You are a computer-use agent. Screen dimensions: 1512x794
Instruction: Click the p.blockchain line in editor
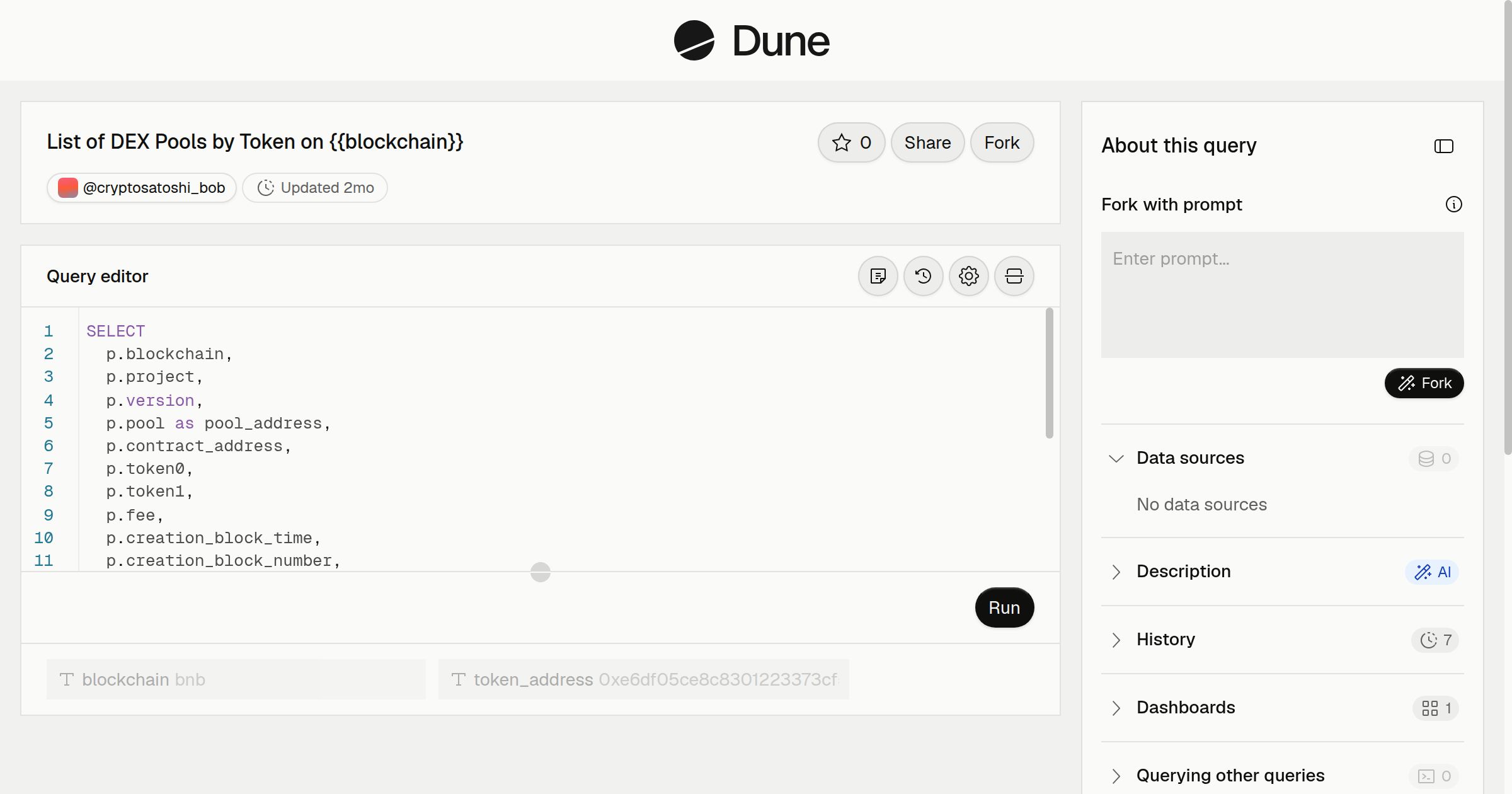169,354
